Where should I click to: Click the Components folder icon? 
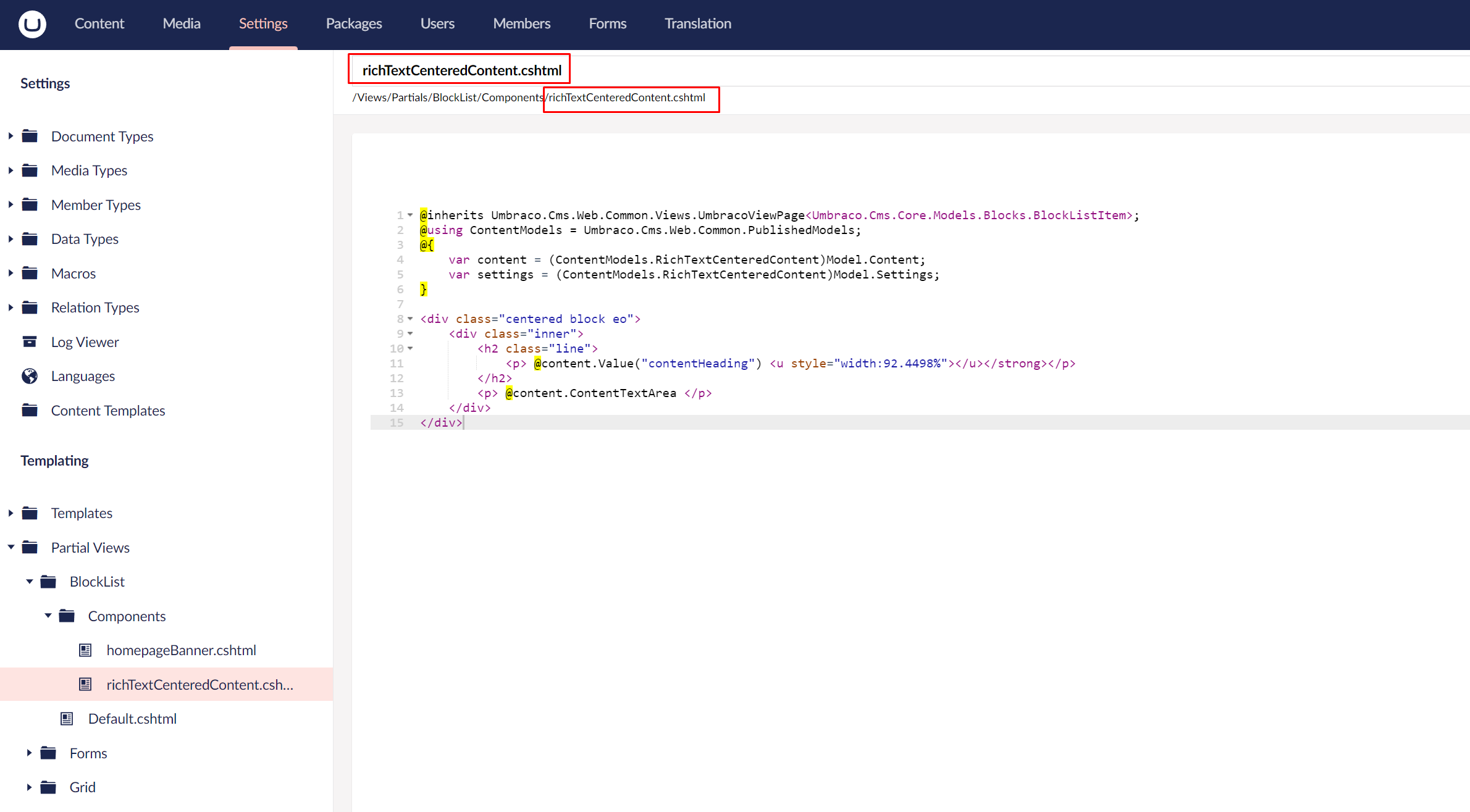point(67,616)
